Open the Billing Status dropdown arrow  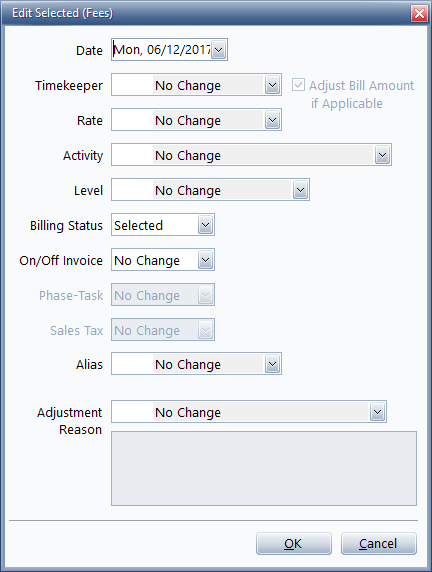[205, 225]
